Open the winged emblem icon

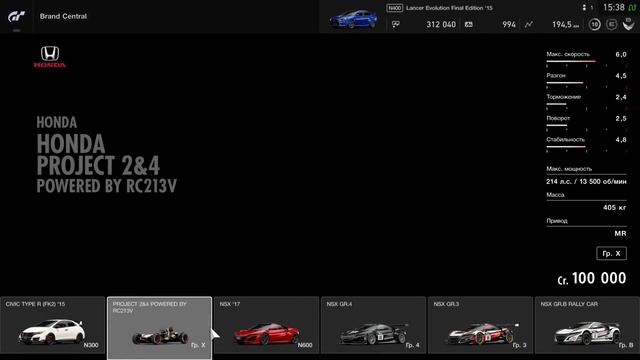pyautogui.click(x=629, y=24)
